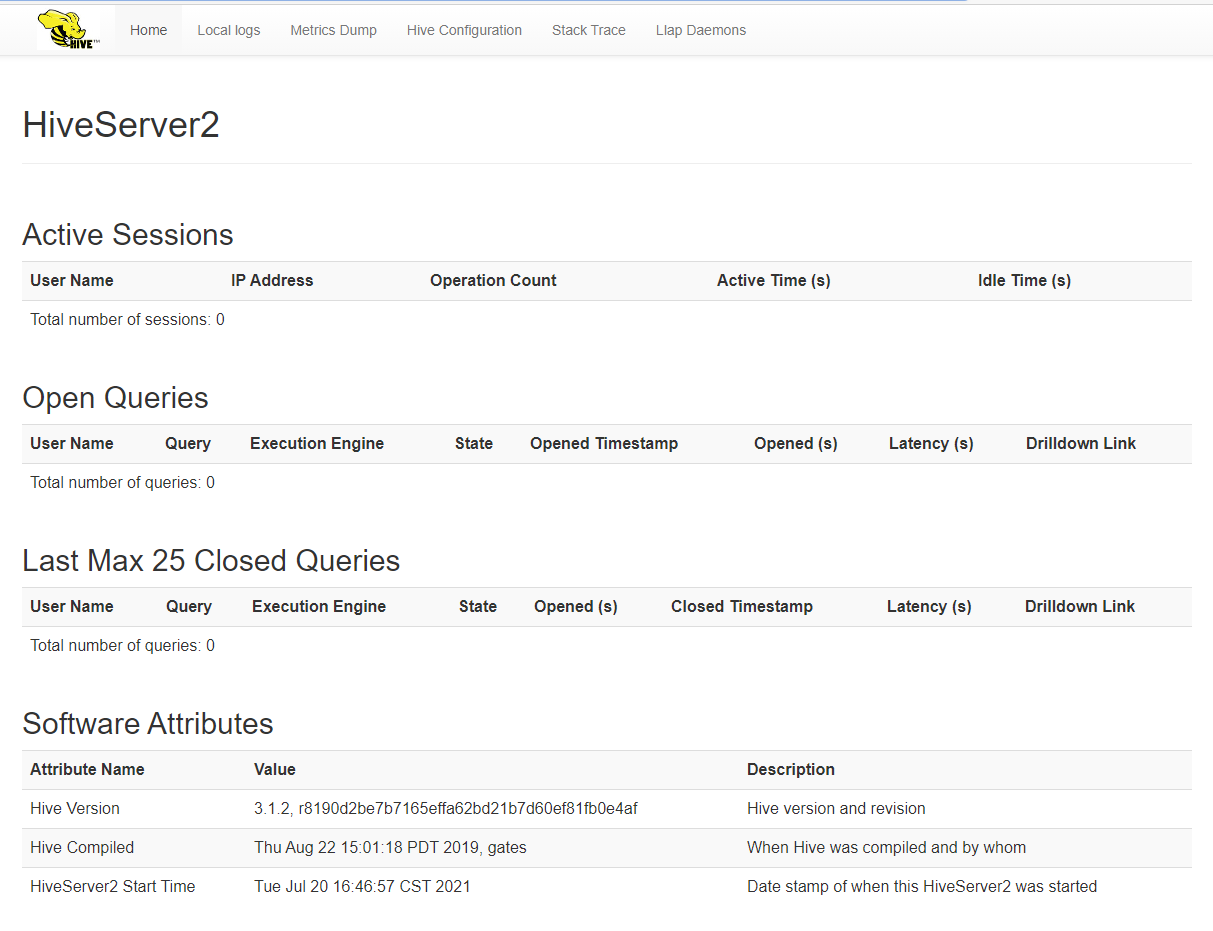Click the Hive Version revision value
Screen dimensions: 1213x931
coord(445,809)
